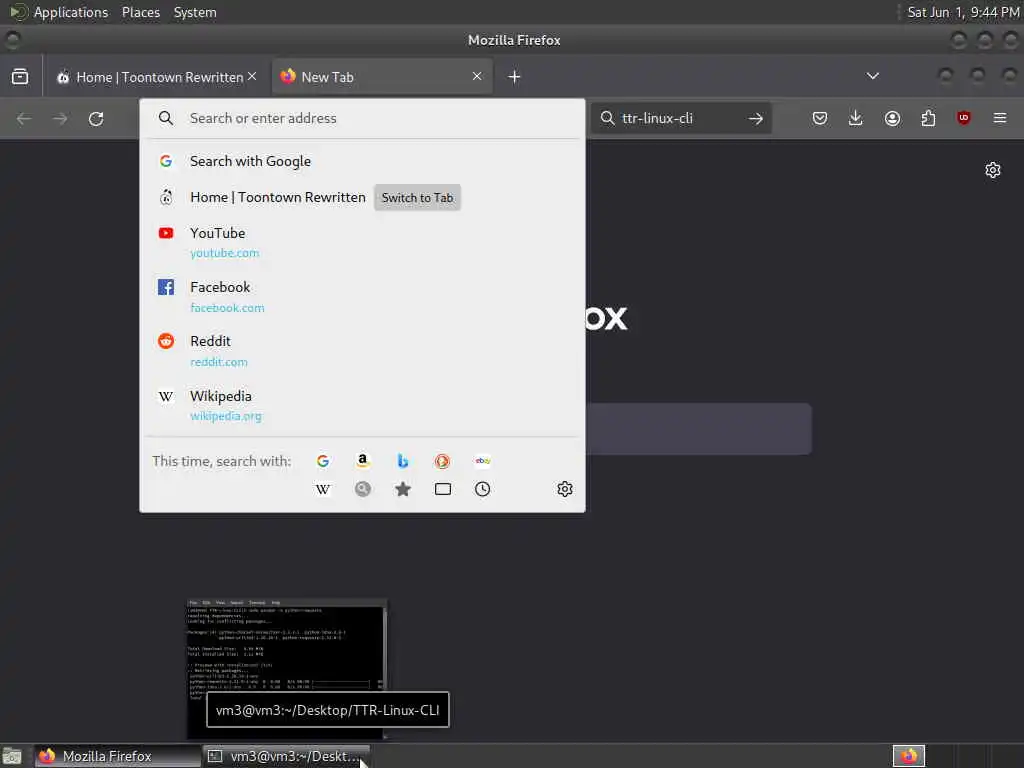Search this time with DuckDuckGo
This screenshot has width=1024, height=768.
(x=442, y=461)
